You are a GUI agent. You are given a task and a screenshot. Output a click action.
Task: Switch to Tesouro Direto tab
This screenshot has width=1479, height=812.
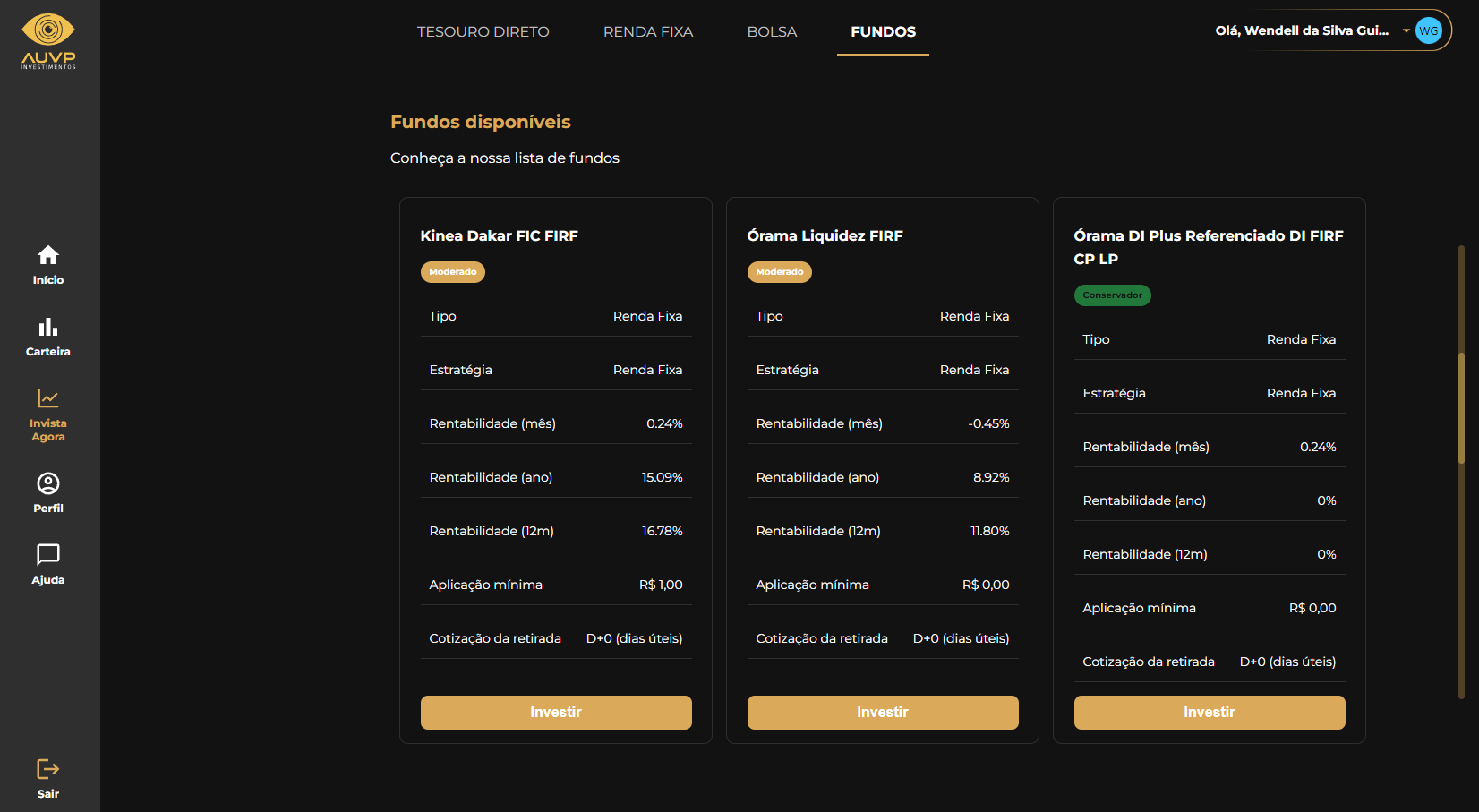click(483, 31)
